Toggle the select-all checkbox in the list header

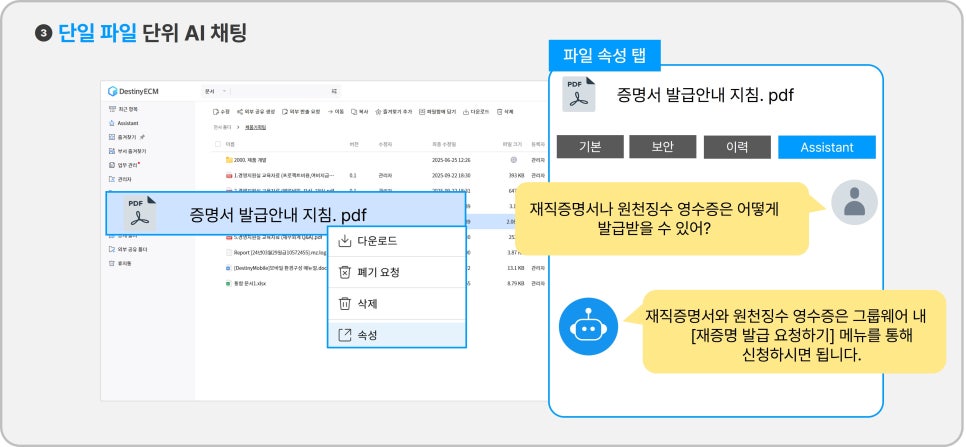coord(217,144)
